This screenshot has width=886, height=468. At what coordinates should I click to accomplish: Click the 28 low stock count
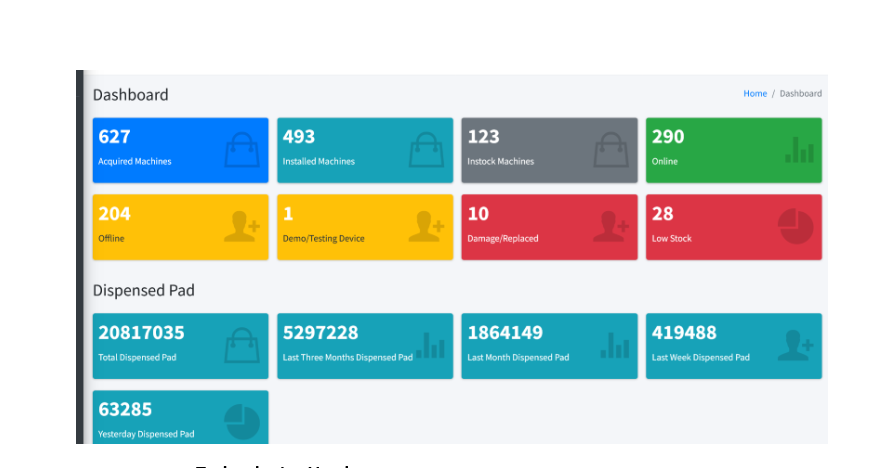click(x=663, y=214)
